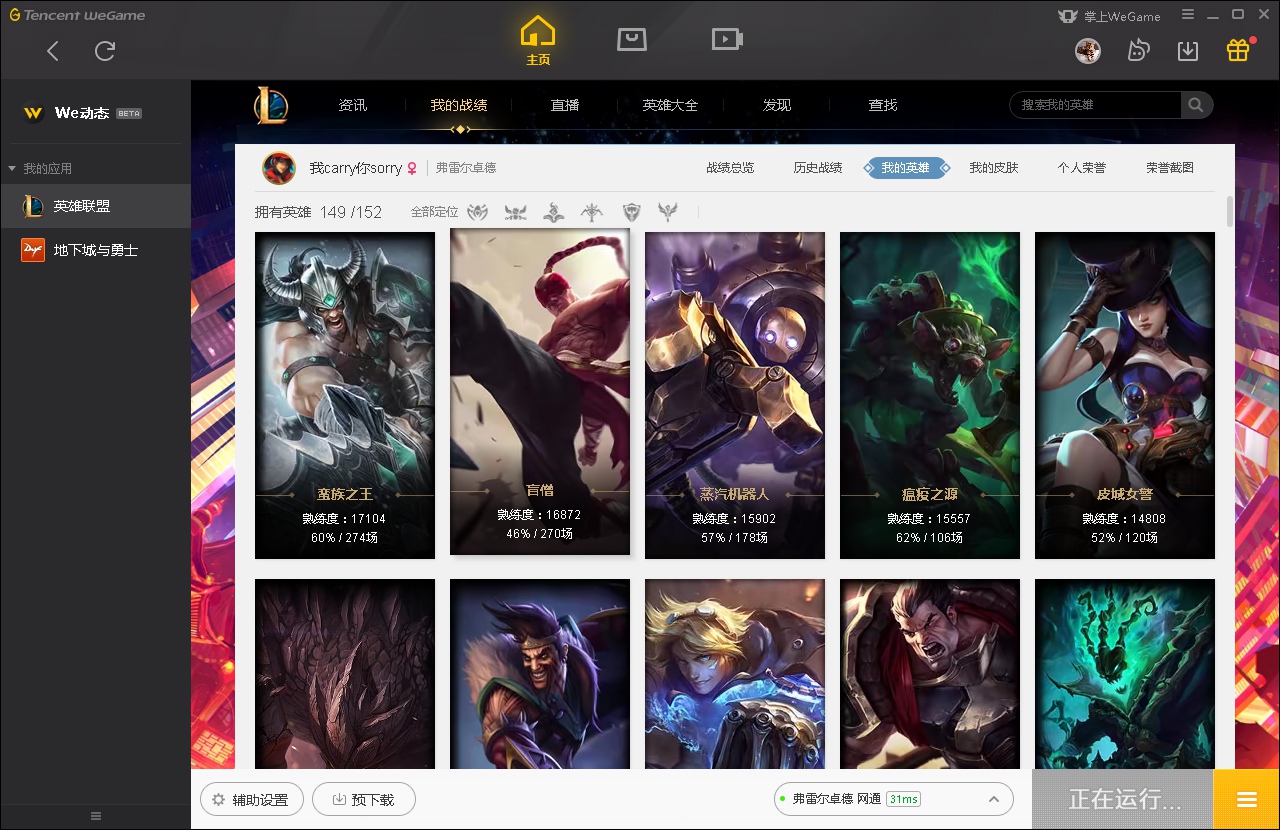1280x830 pixels.
Task: Open the 直播 tab
Action: pos(565,105)
